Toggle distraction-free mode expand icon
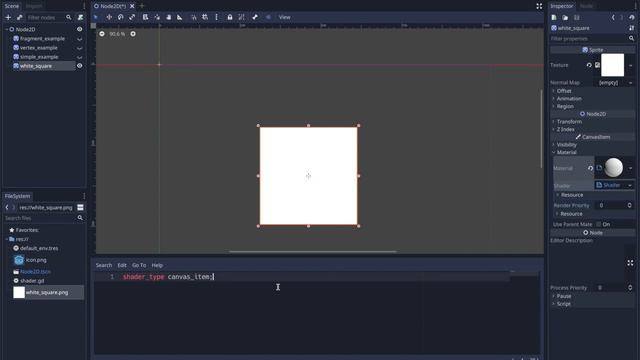This screenshot has height=360, width=640. [539, 6]
